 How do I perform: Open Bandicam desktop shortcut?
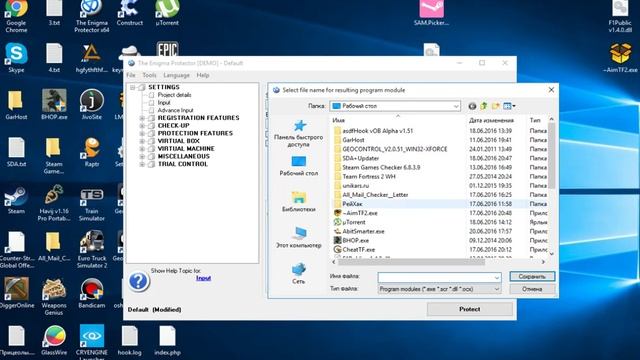click(91, 293)
